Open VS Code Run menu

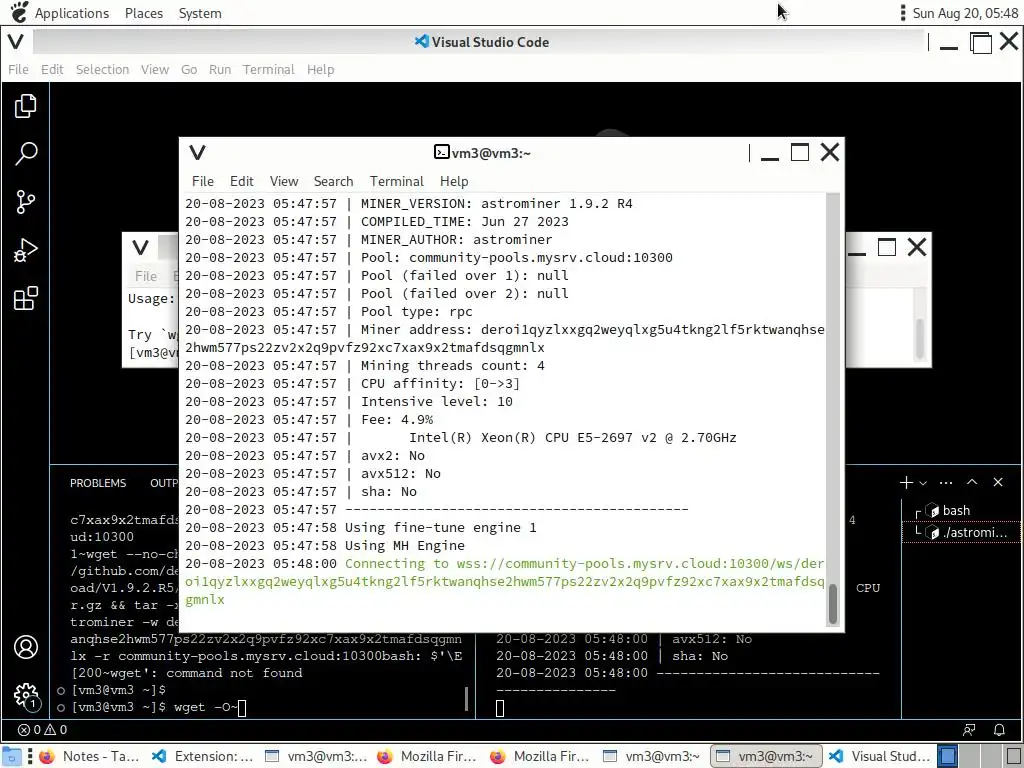tap(220, 69)
